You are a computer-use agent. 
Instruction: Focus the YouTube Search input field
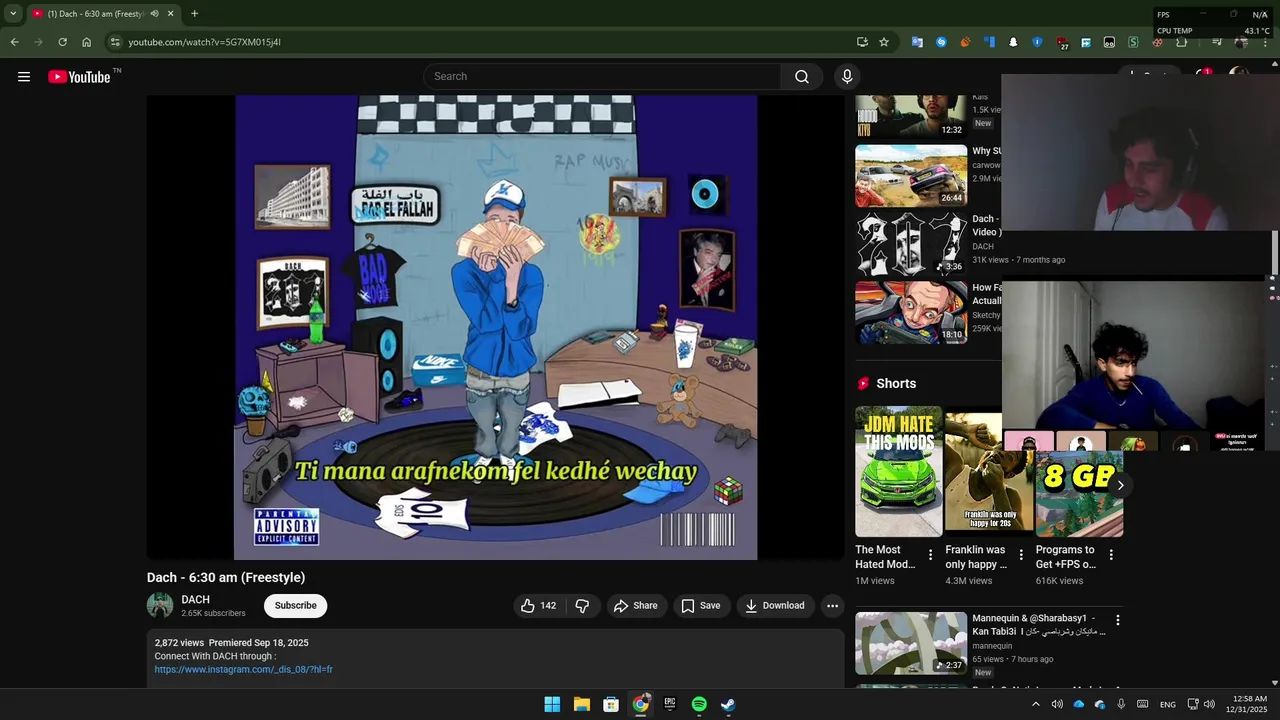(x=603, y=77)
